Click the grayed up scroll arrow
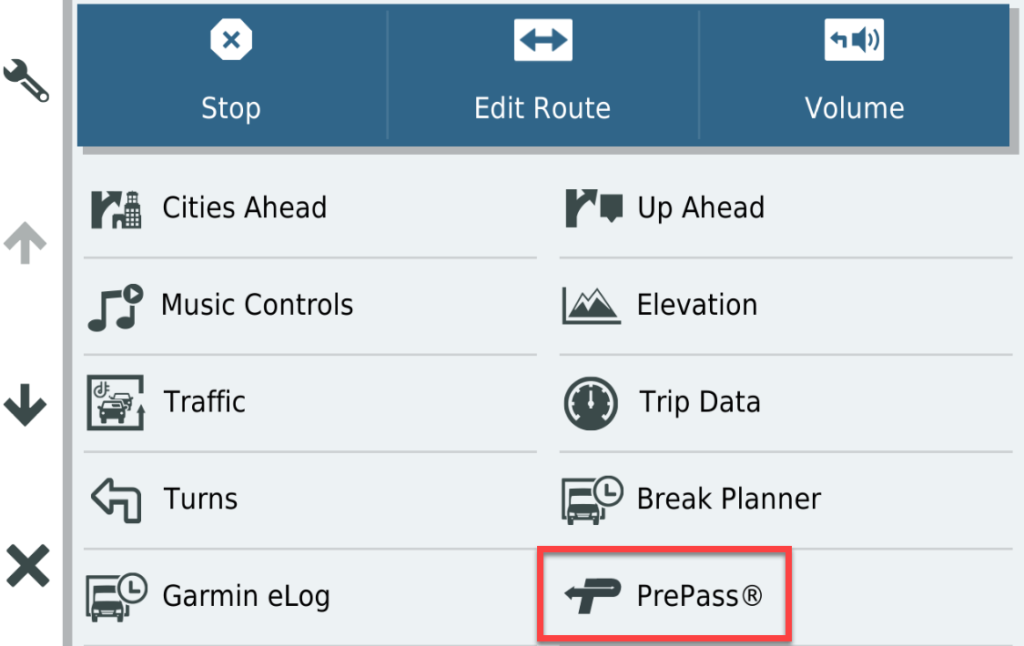 coord(25,240)
